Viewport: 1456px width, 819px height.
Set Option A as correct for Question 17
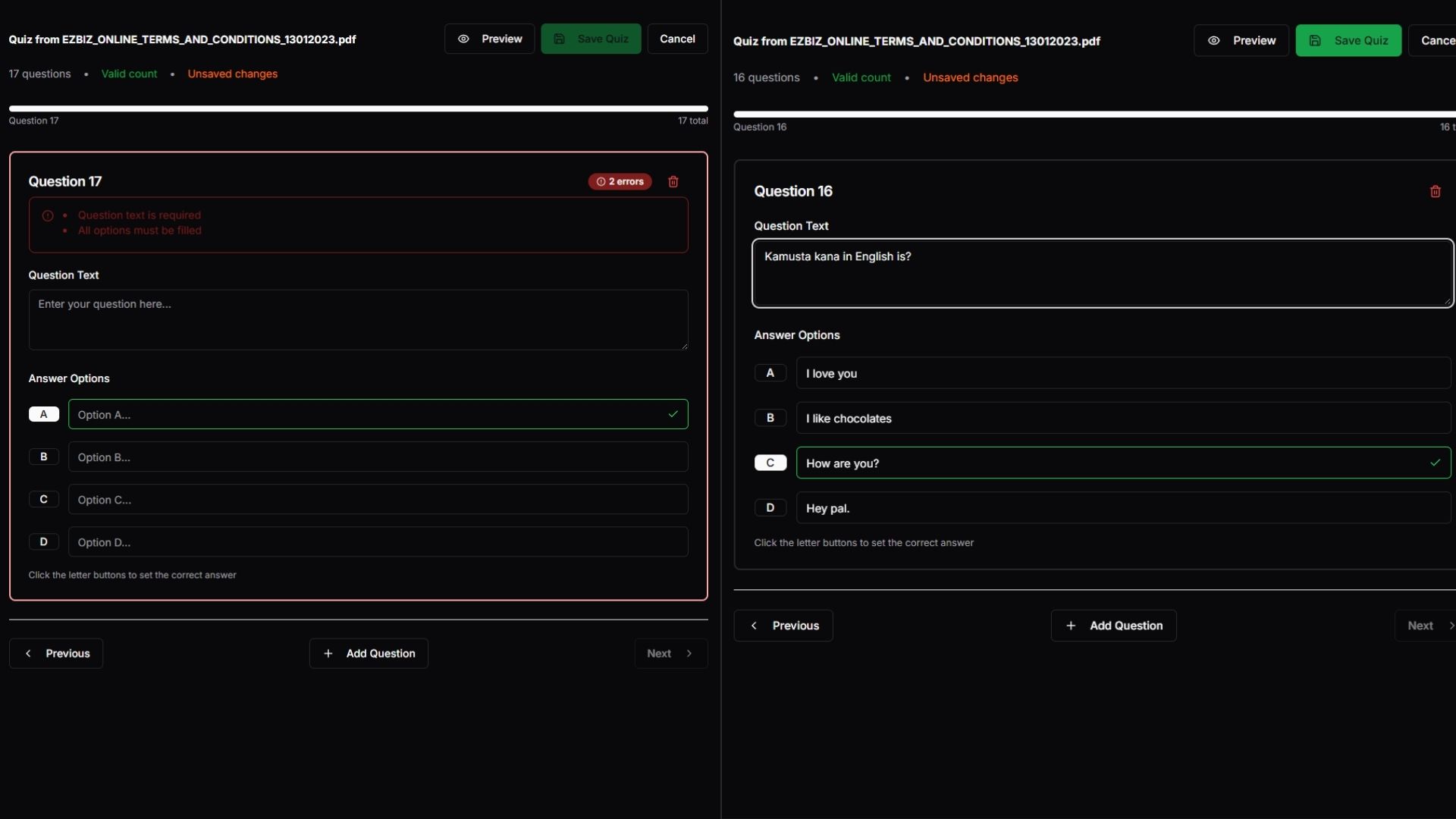pyautogui.click(x=44, y=414)
